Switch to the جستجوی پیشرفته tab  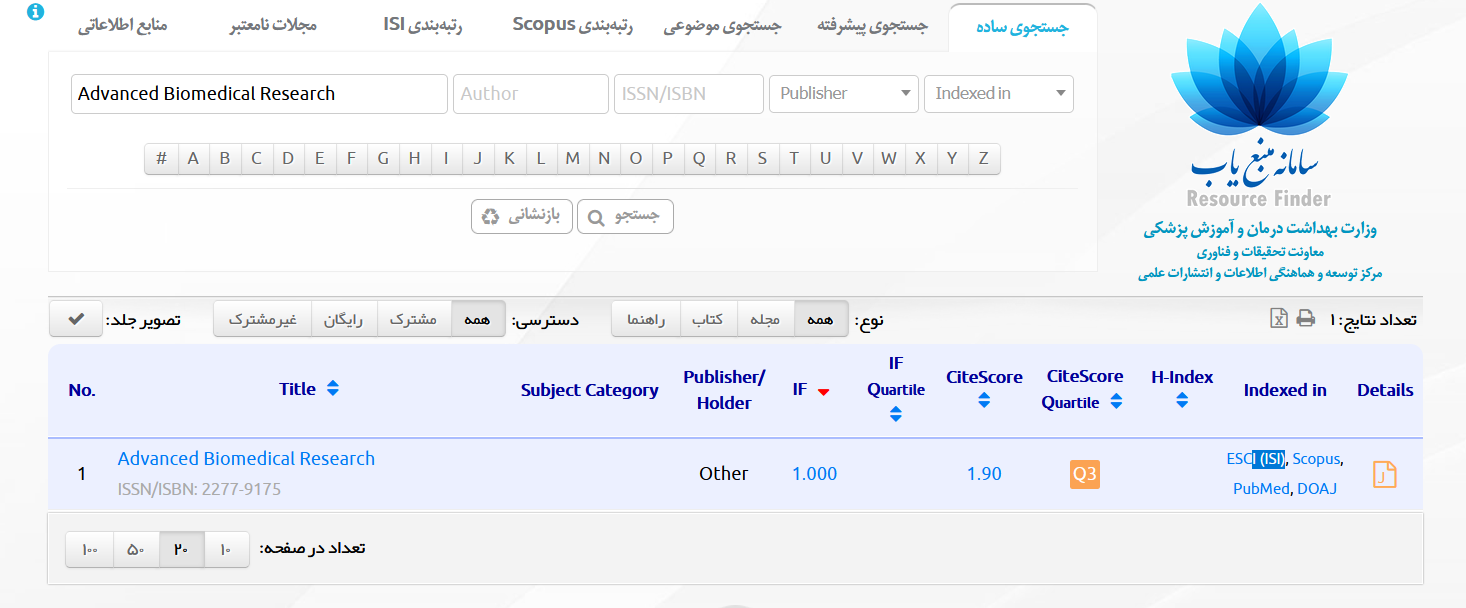click(x=872, y=27)
